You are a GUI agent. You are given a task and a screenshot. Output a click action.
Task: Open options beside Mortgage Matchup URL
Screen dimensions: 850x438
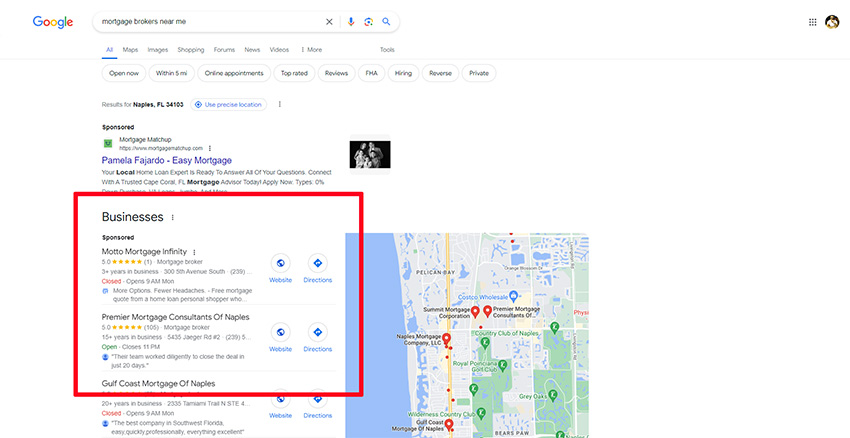coord(210,148)
